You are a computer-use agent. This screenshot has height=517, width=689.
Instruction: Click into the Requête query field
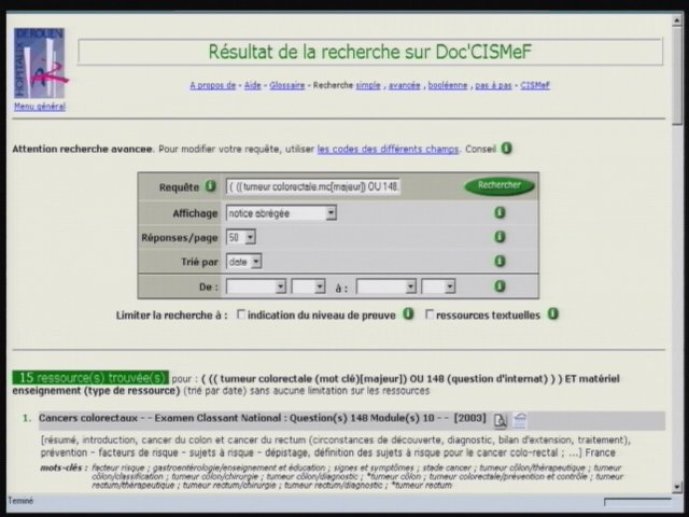point(313,187)
